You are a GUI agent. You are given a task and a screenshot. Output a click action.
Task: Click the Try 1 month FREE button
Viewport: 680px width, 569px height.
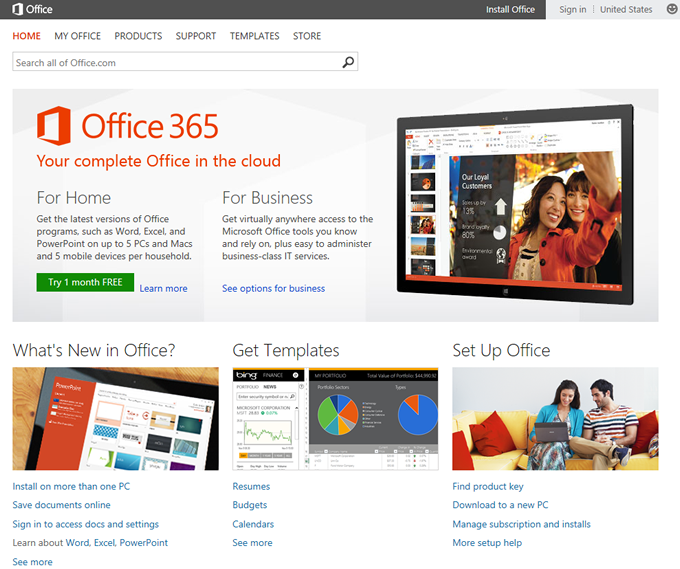(85, 282)
